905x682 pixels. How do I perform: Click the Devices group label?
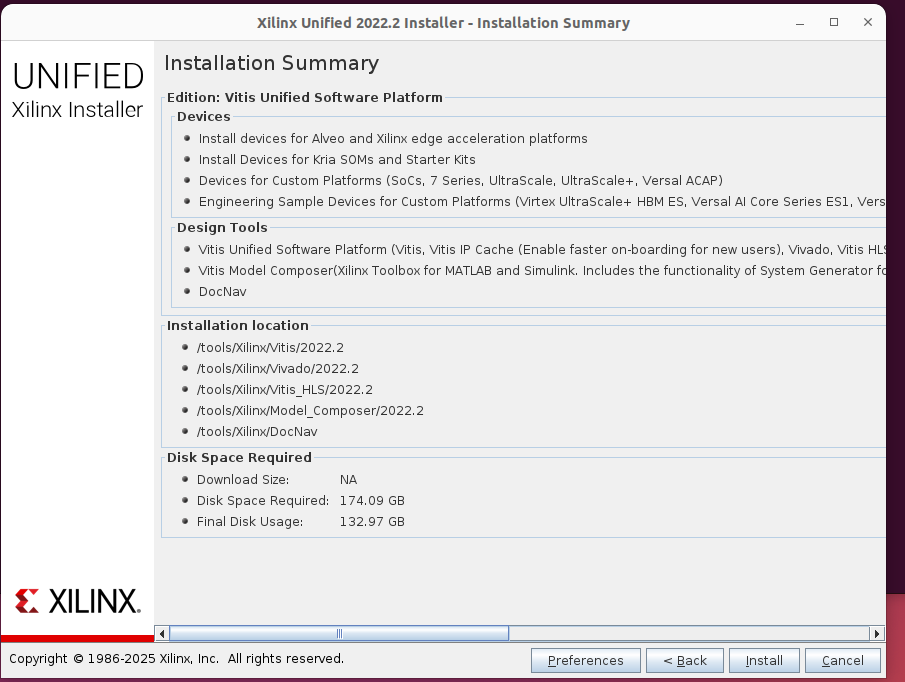204,117
